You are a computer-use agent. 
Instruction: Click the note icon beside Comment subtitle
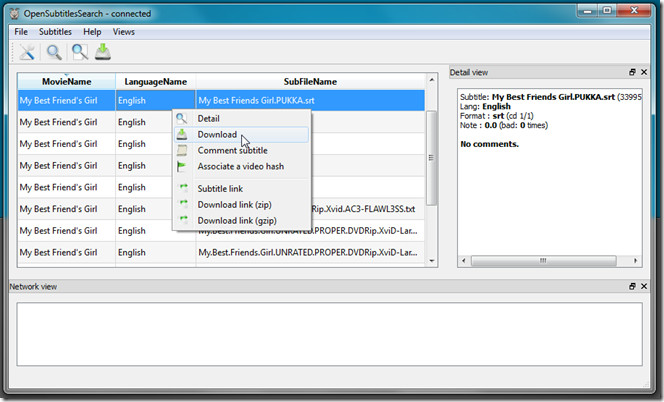[182, 150]
